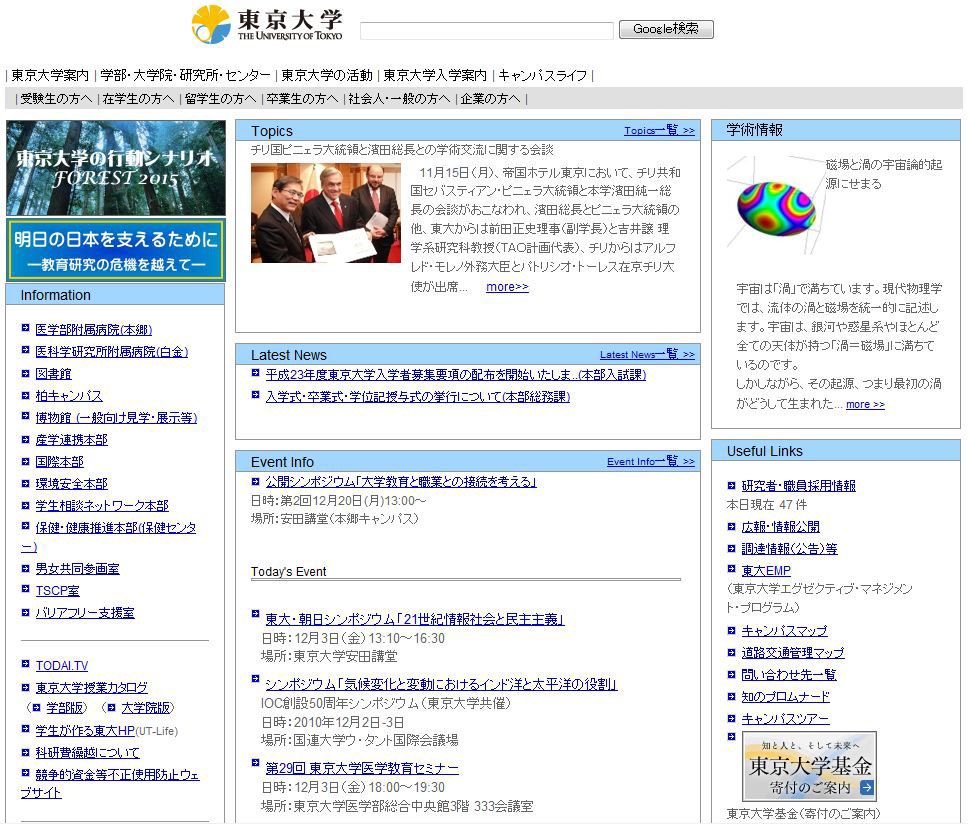Select 学部・大学院・研究所・センター in the navigation

[185, 75]
